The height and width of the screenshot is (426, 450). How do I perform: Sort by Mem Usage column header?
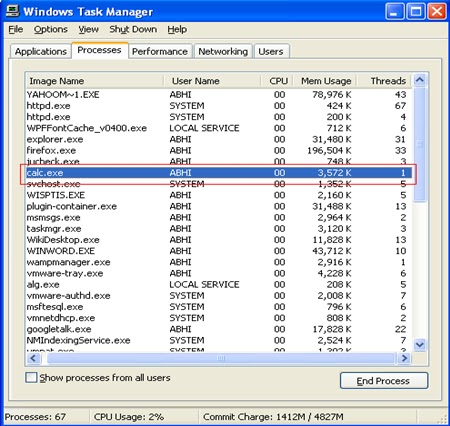325,81
